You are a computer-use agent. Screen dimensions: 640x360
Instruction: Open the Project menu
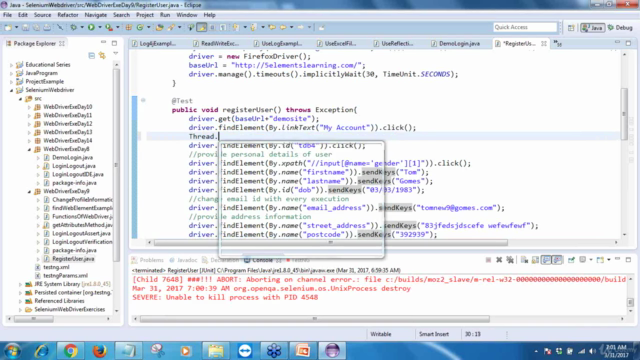coord(144,15)
